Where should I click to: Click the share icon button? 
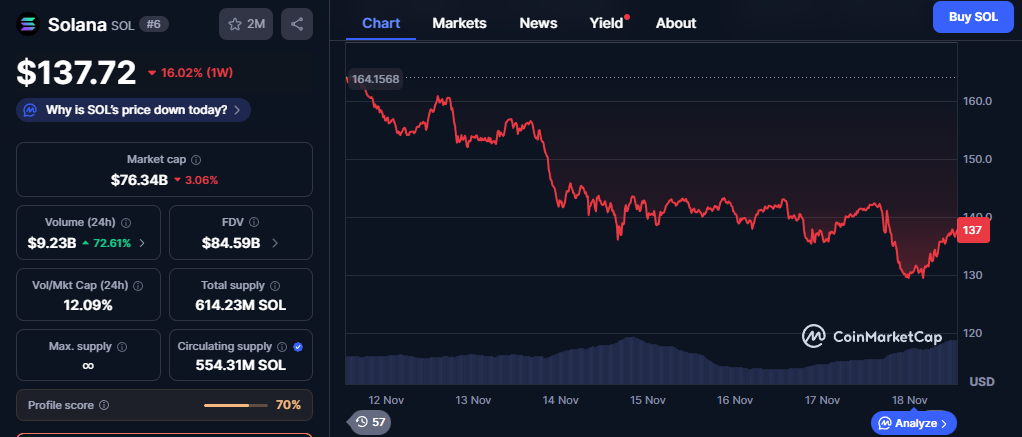pyautogui.click(x=297, y=24)
